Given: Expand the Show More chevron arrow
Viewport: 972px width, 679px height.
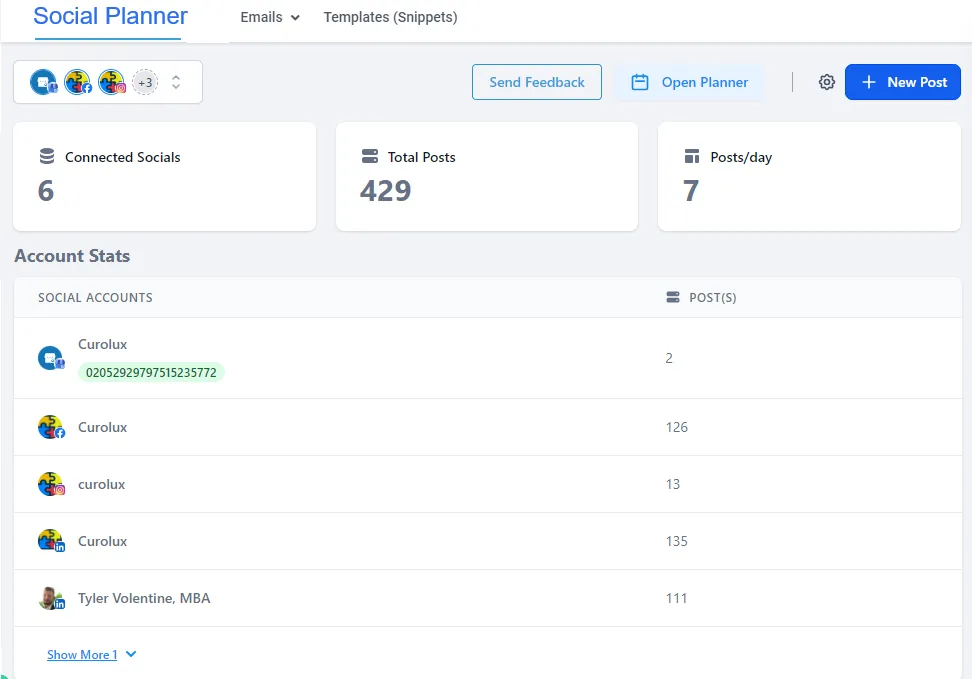Looking at the screenshot, I should click(131, 654).
